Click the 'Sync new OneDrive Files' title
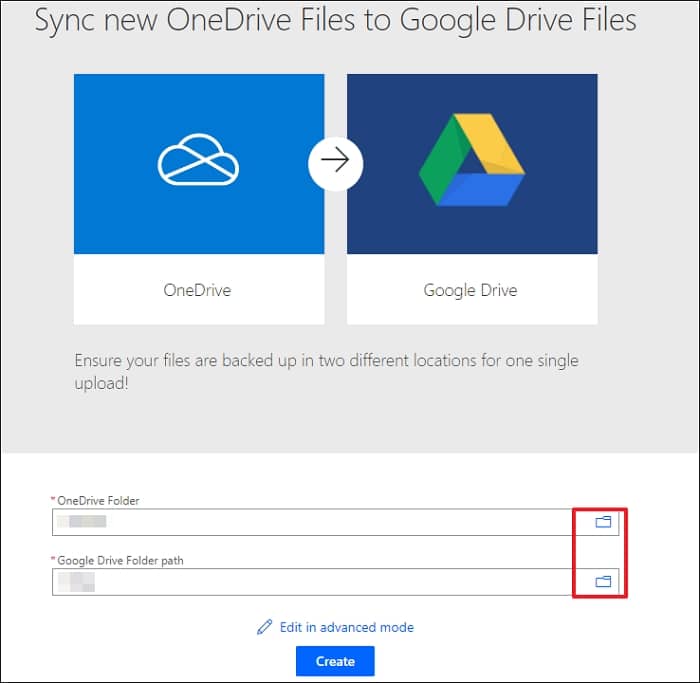Screen dimensions: 700x683 [x=335, y=20]
